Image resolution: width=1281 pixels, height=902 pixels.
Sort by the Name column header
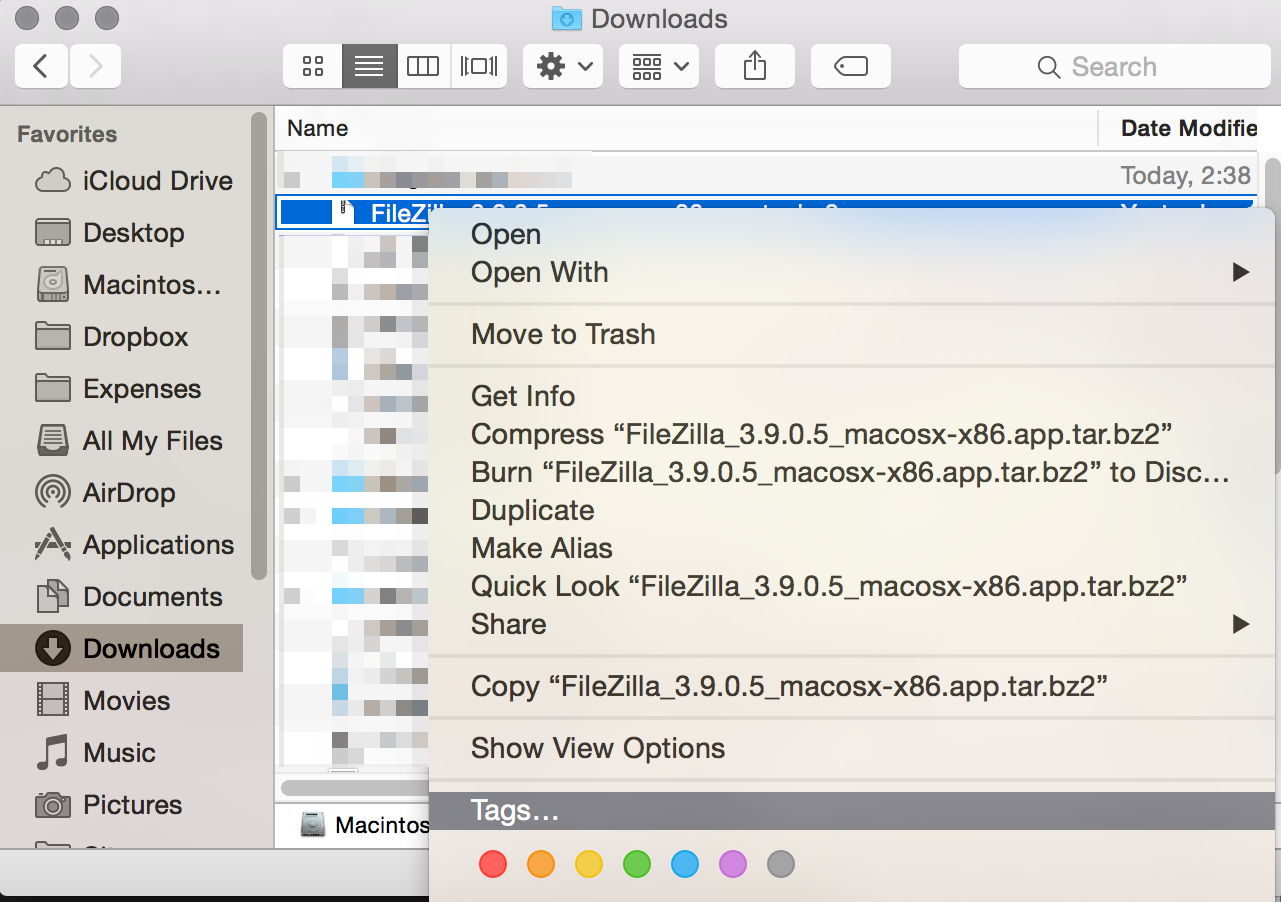pyautogui.click(x=686, y=128)
